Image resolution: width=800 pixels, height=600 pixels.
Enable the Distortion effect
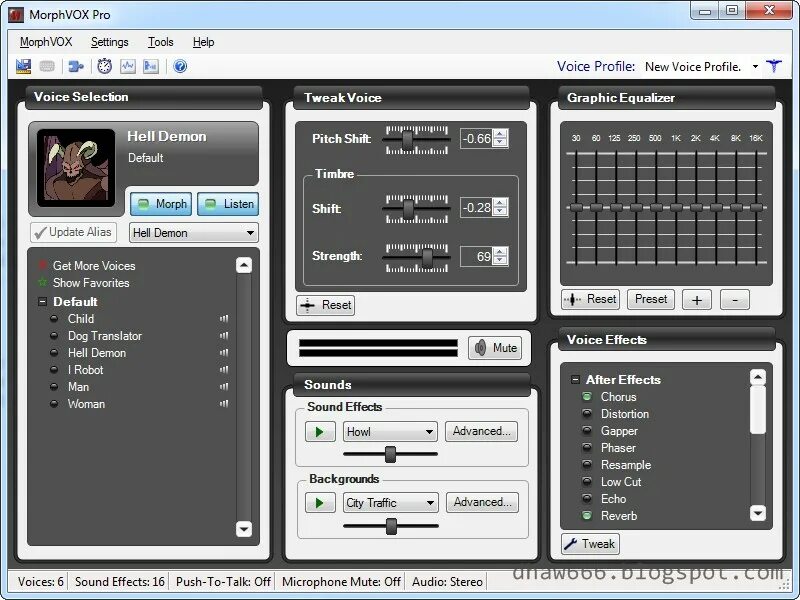point(587,413)
